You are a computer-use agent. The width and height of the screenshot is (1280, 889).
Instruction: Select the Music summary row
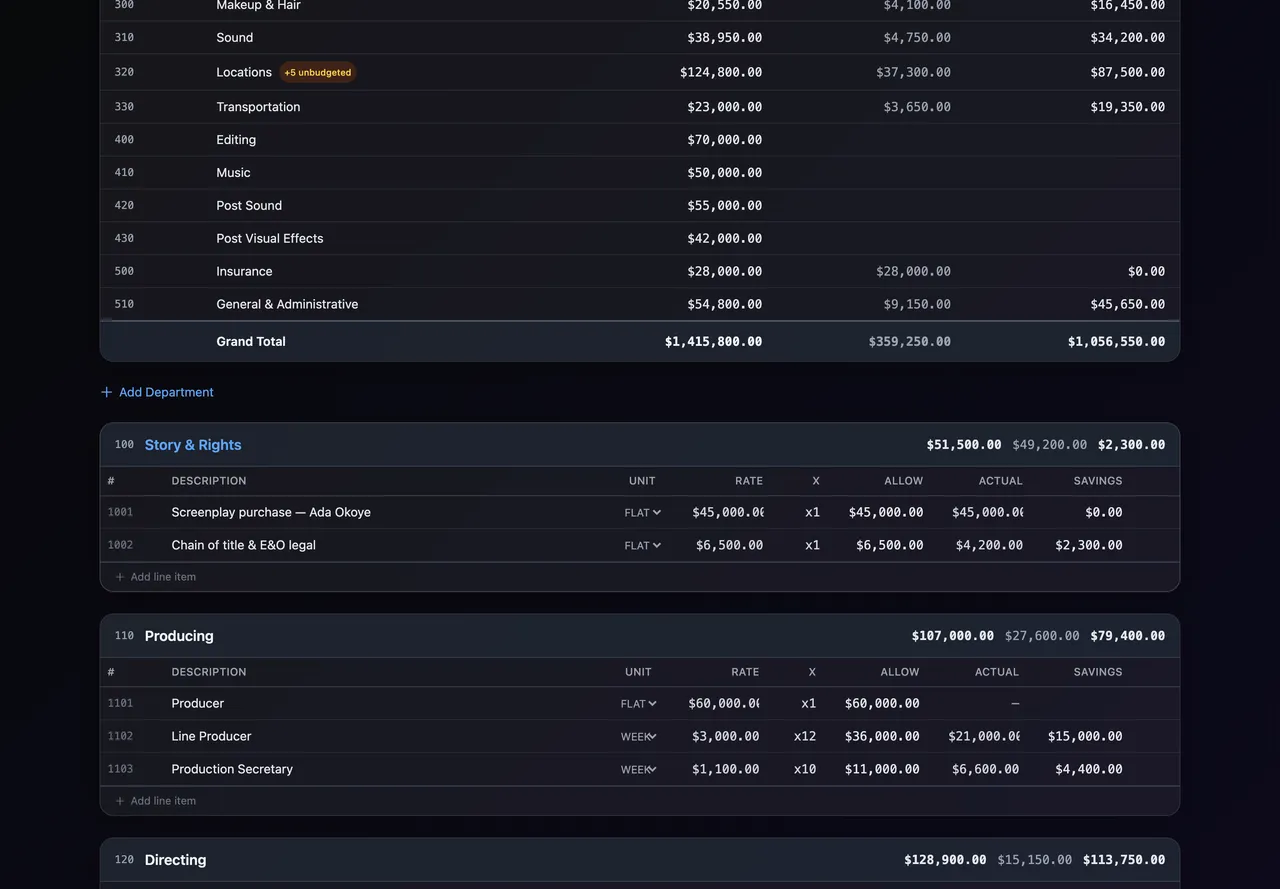(x=640, y=173)
